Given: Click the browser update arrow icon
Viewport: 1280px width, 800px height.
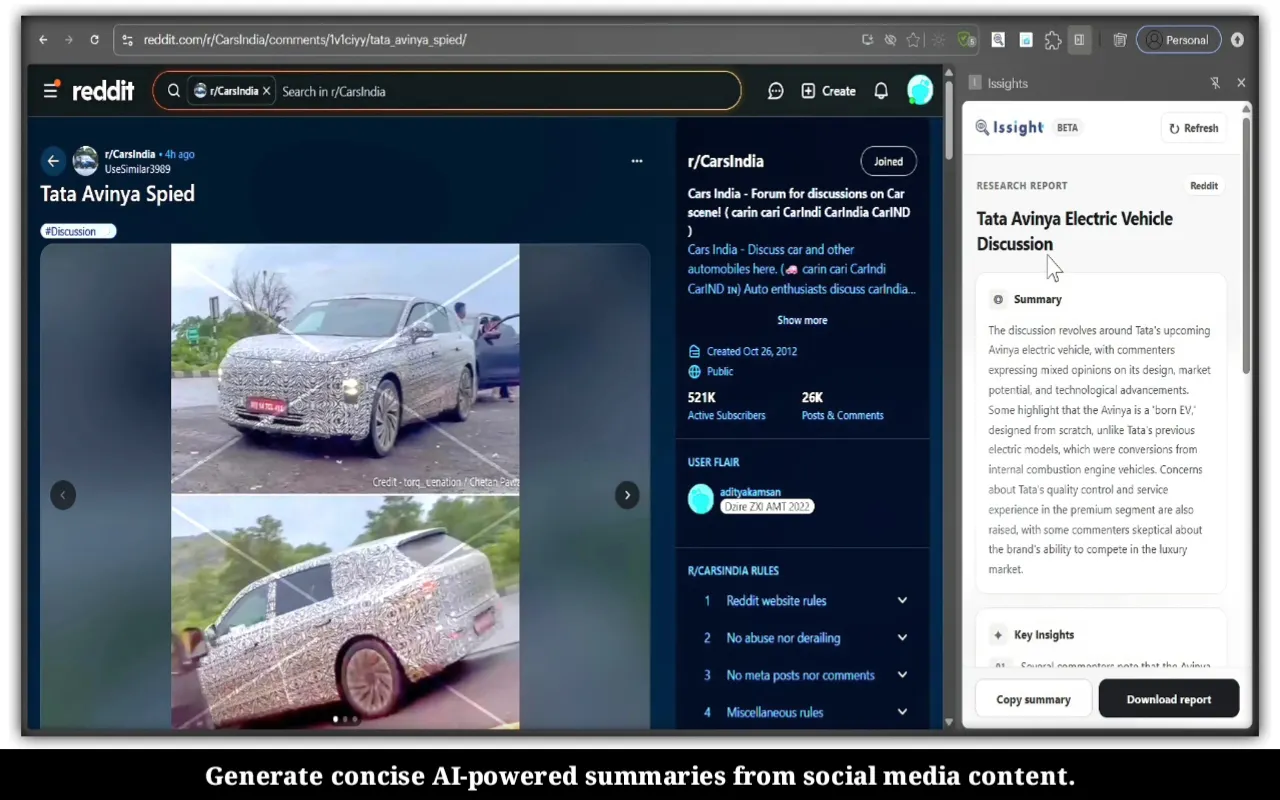Looking at the screenshot, I should tap(1237, 40).
